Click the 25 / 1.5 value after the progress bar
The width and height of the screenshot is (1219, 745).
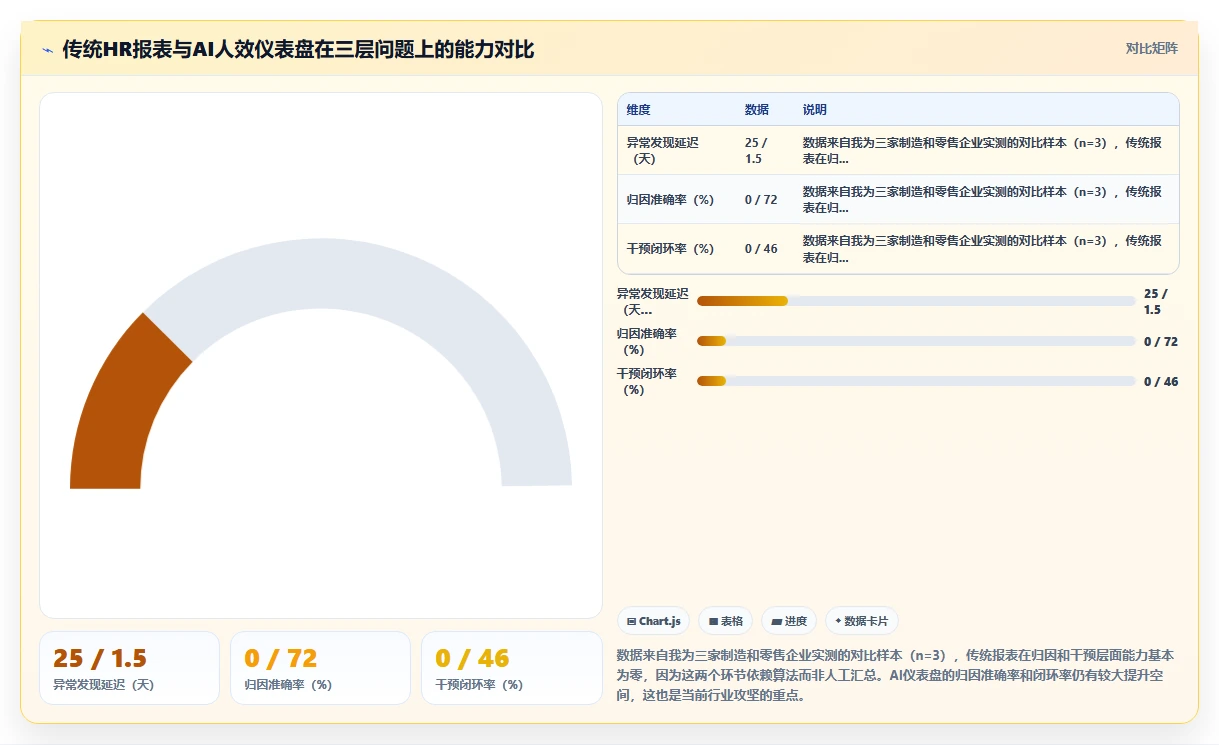click(x=1156, y=301)
